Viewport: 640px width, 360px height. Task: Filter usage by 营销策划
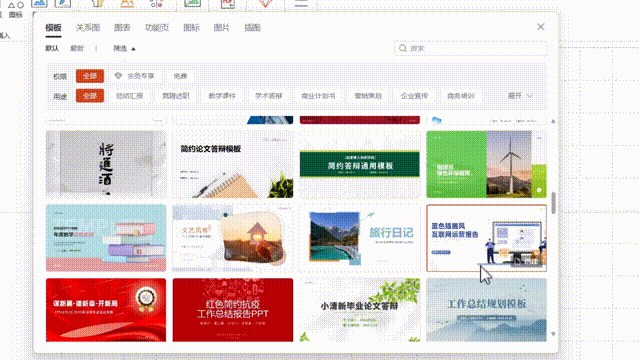coord(368,96)
